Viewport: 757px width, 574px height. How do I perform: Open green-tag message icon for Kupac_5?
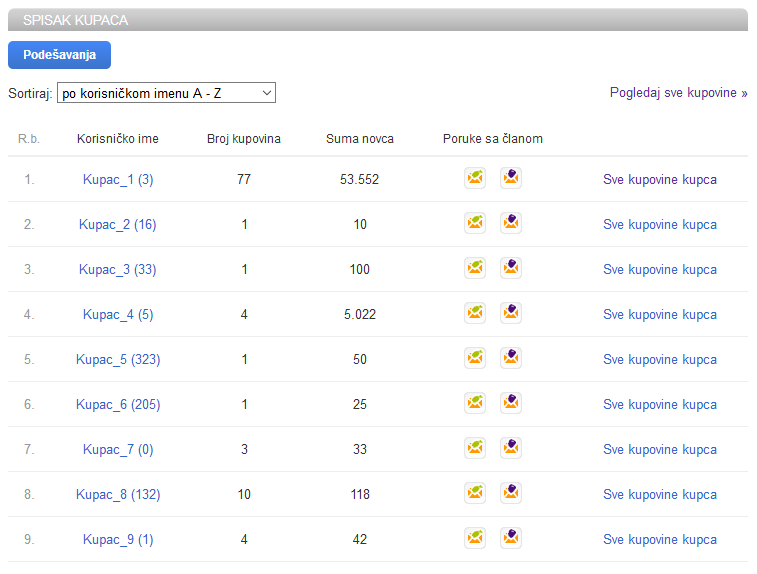point(475,358)
